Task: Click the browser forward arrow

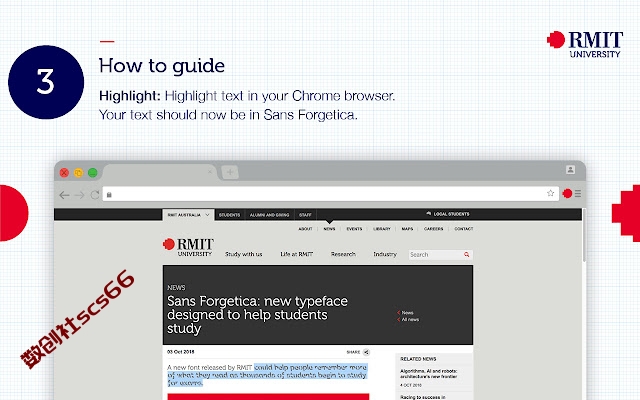Action: pyautogui.click(x=80, y=195)
